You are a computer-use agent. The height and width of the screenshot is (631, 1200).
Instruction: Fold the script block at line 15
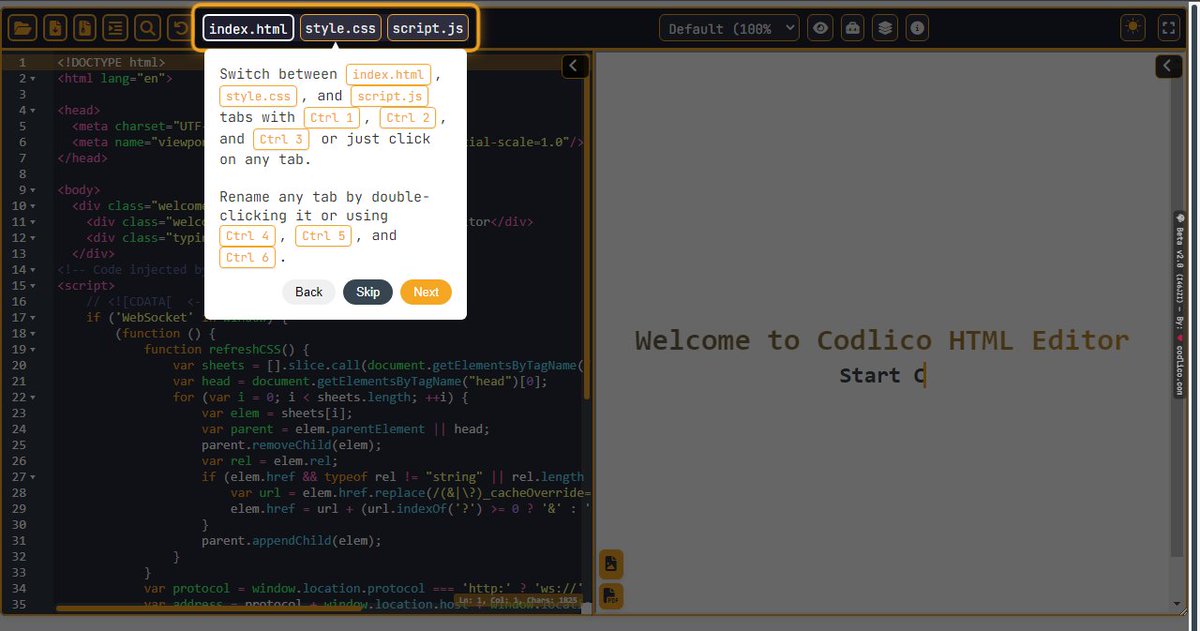34,286
